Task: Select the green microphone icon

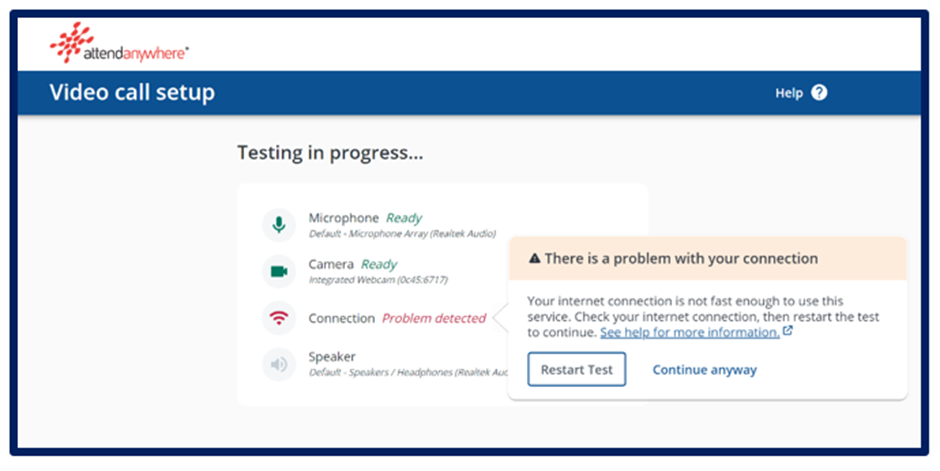Action: (279, 225)
